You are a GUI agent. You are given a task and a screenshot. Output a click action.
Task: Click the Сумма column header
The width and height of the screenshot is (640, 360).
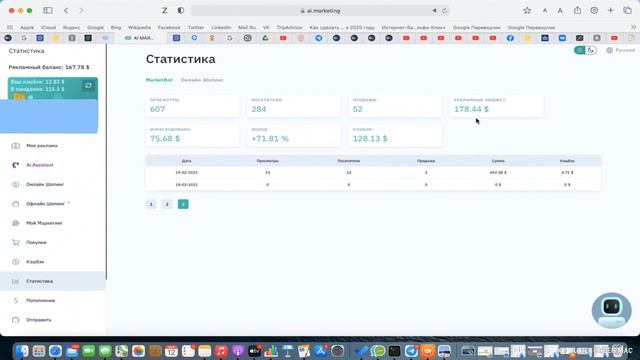(498, 161)
